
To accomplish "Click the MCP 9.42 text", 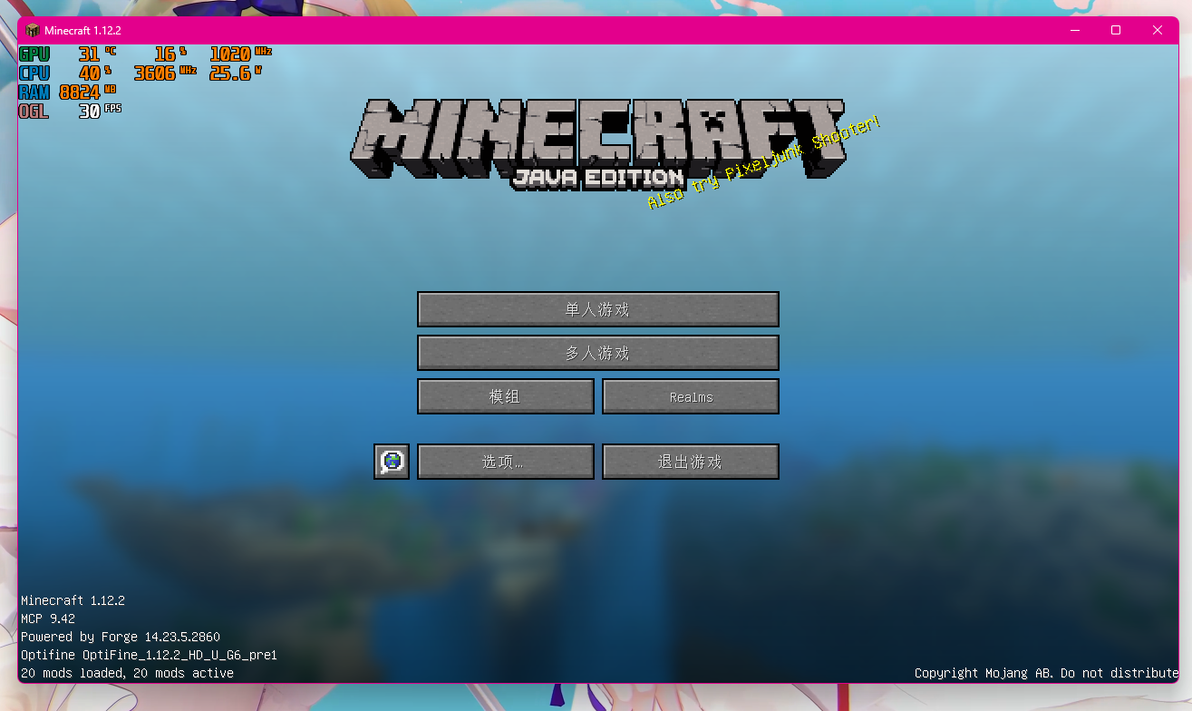I will pos(48,618).
